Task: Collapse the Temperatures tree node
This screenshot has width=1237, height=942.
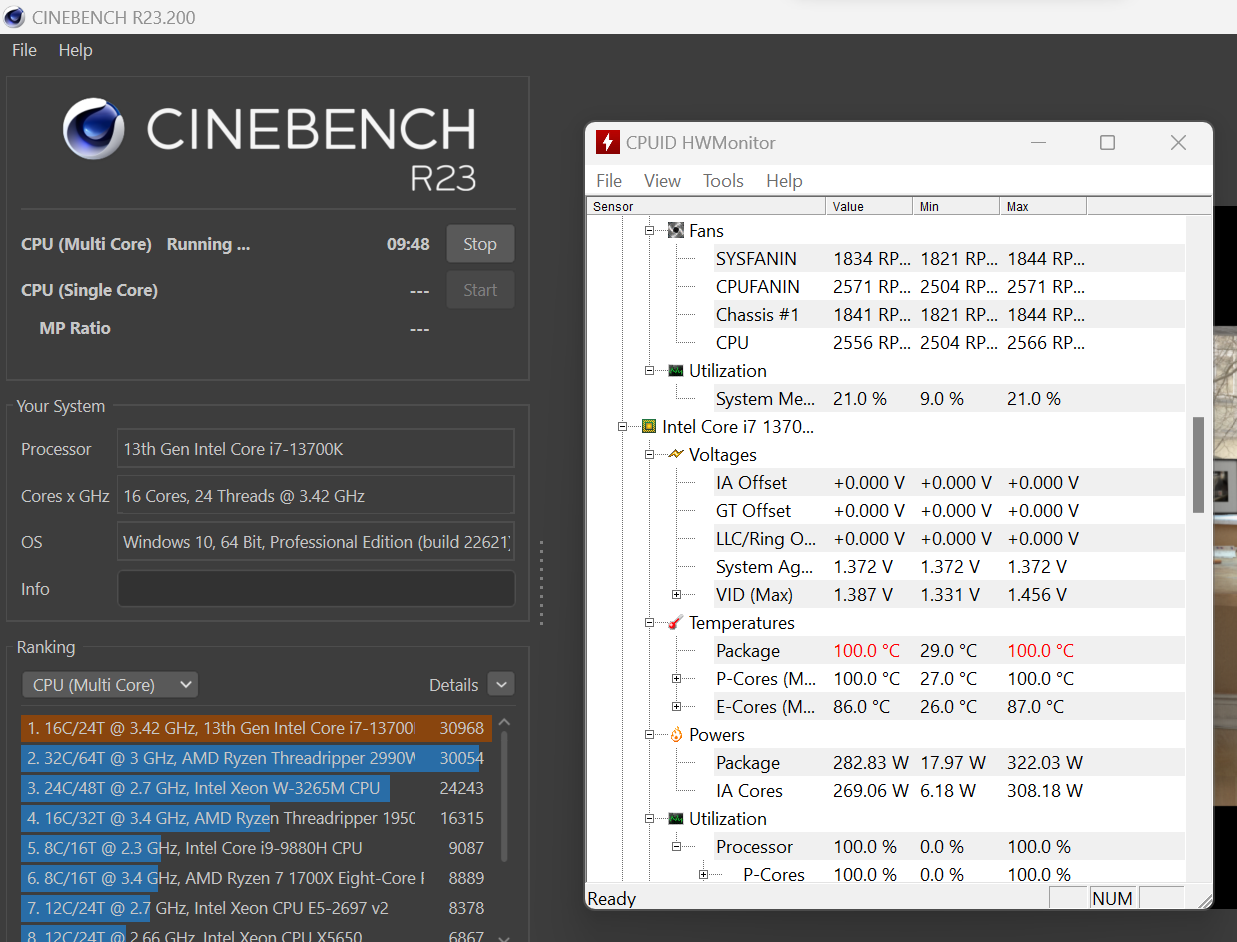Action: point(649,622)
